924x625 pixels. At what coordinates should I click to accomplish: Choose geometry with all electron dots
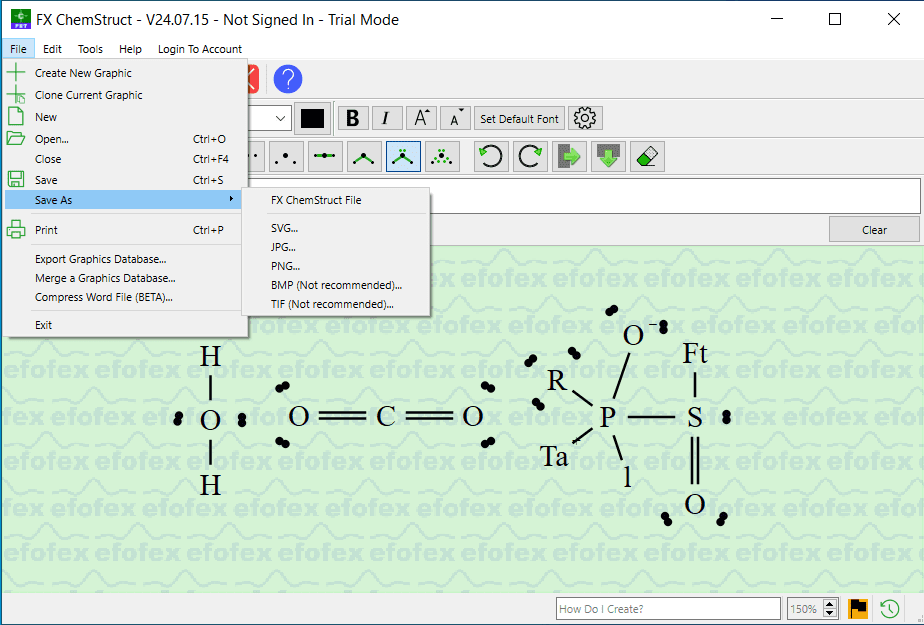pos(442,157)
